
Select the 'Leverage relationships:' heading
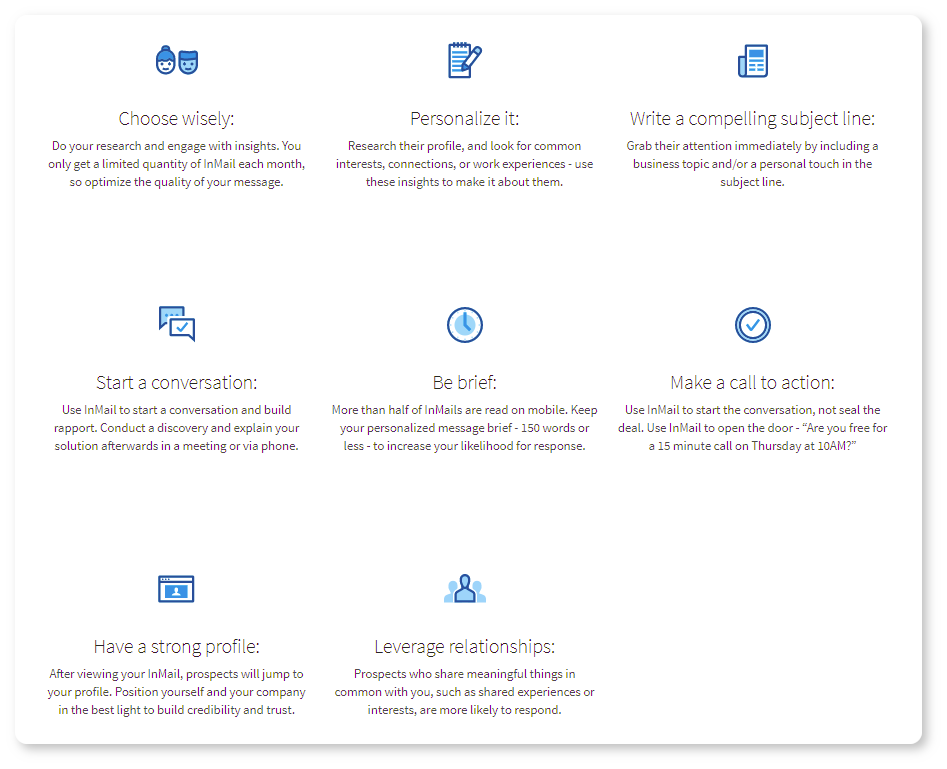(464, 646)
